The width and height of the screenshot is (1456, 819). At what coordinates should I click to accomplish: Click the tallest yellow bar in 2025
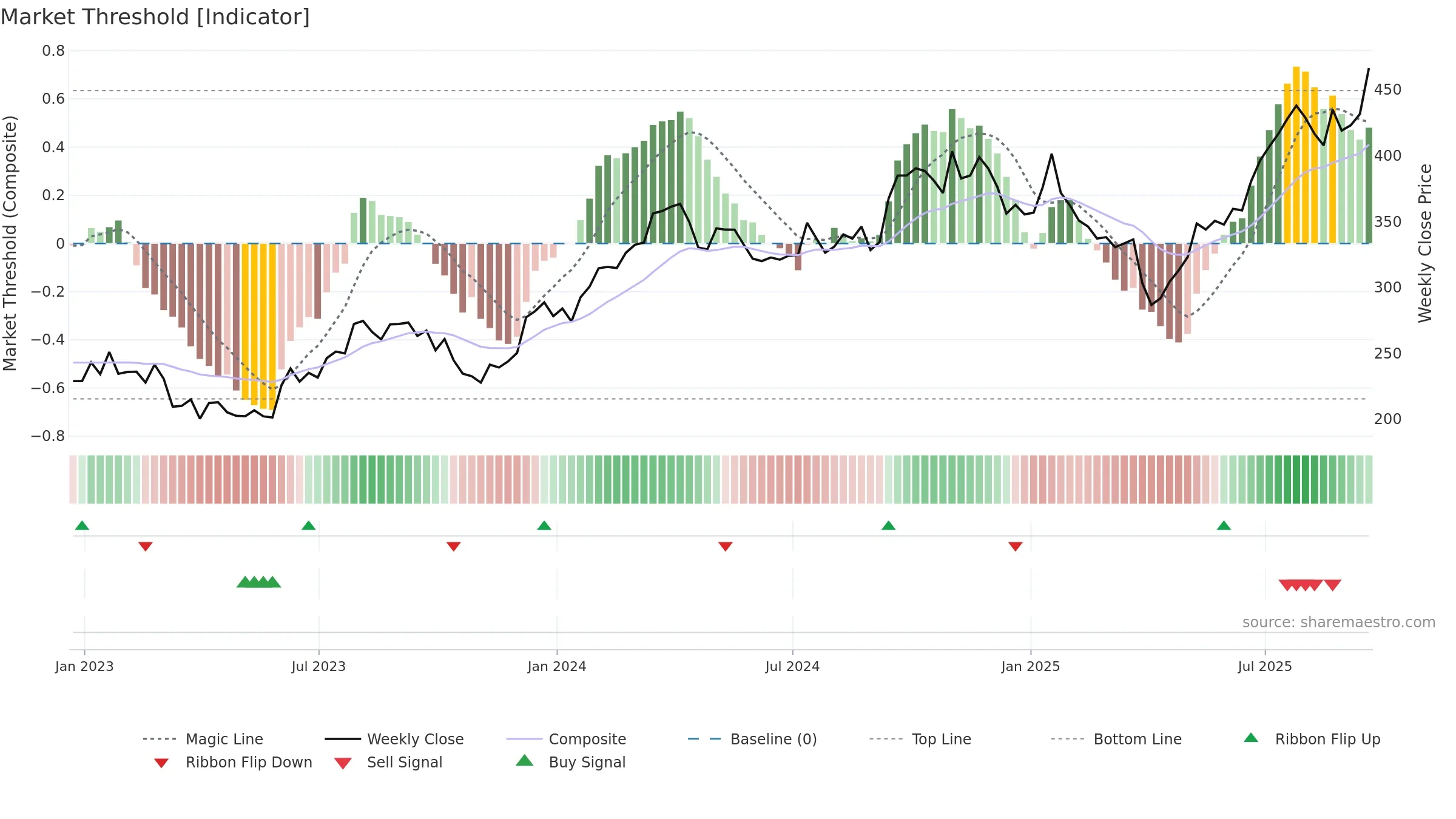coord(1296,155)
